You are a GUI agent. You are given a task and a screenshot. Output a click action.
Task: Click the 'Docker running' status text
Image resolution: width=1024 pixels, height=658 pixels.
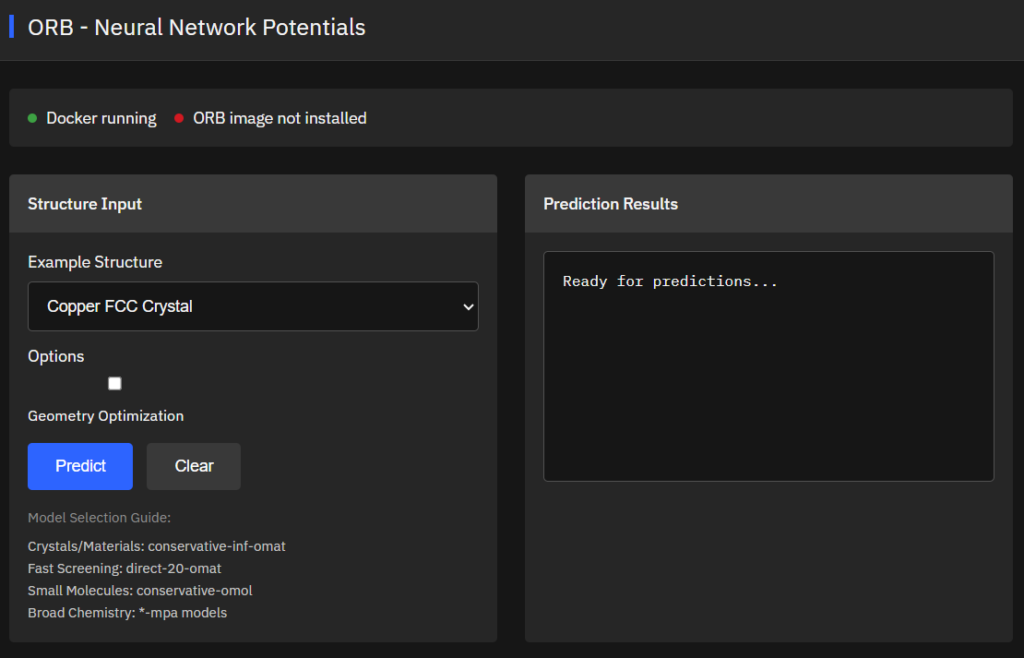(101, 118)
